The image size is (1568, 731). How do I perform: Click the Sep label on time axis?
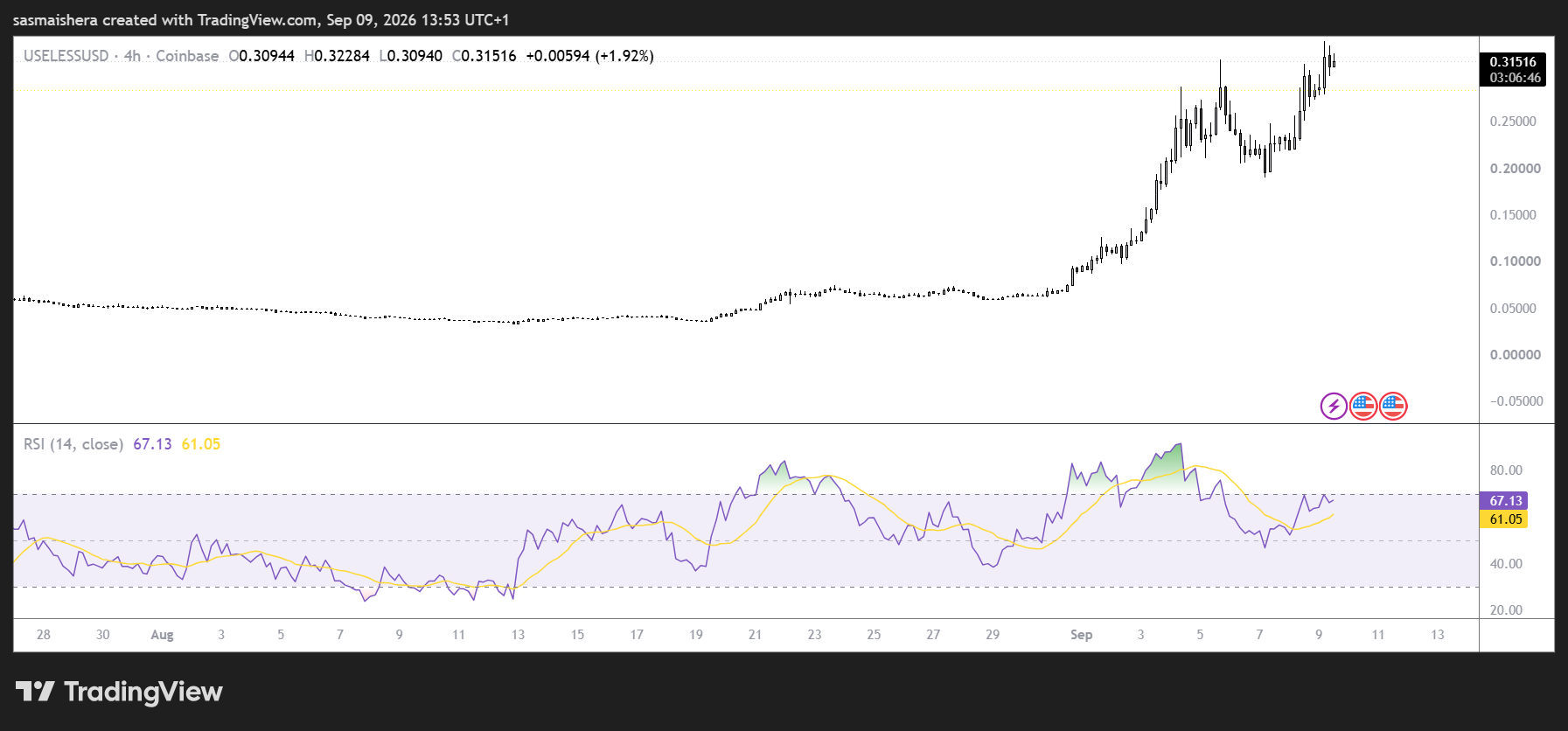pos(1082,635)
